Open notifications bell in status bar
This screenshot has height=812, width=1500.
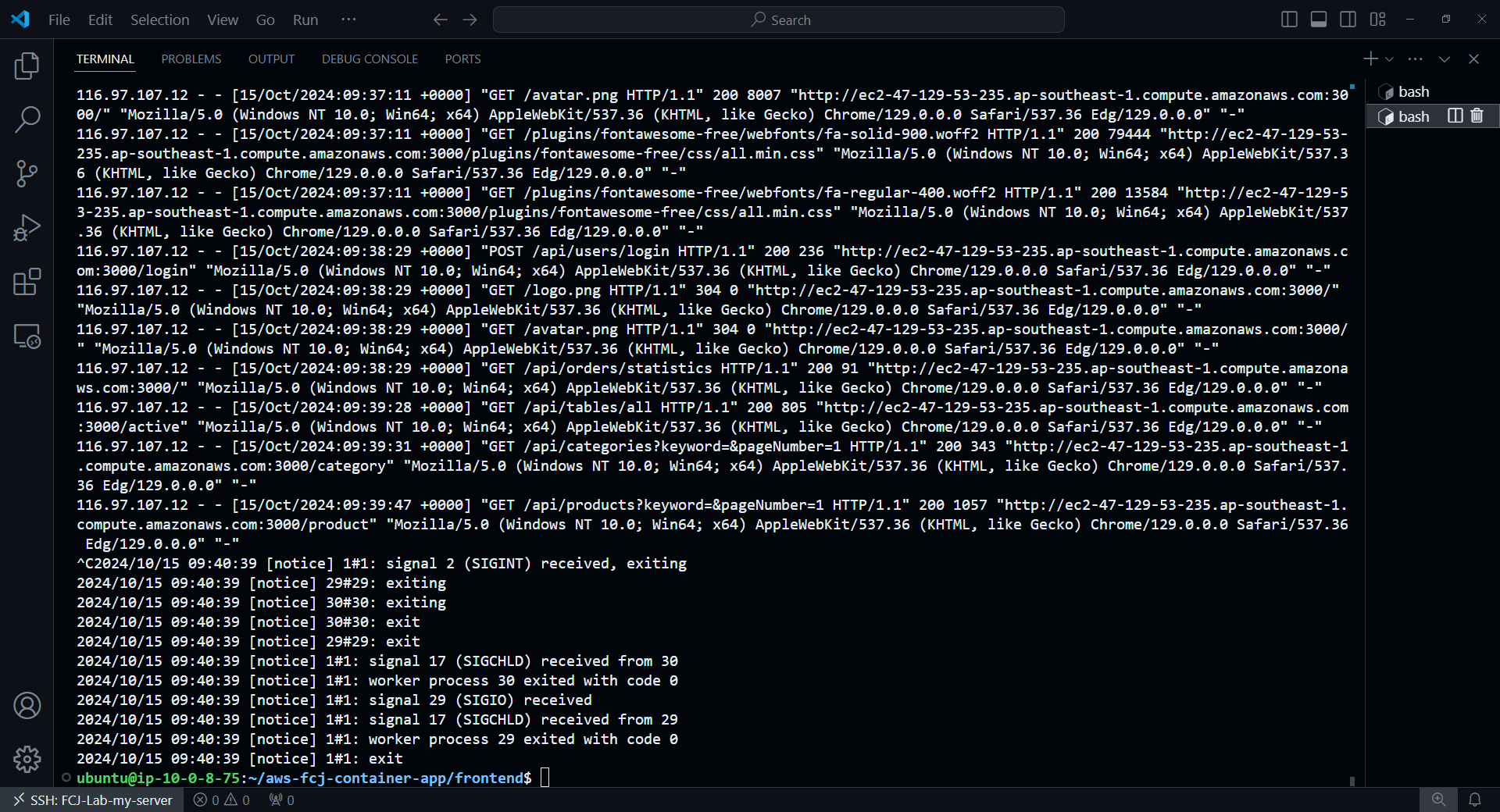click(x=1475, y=800)
